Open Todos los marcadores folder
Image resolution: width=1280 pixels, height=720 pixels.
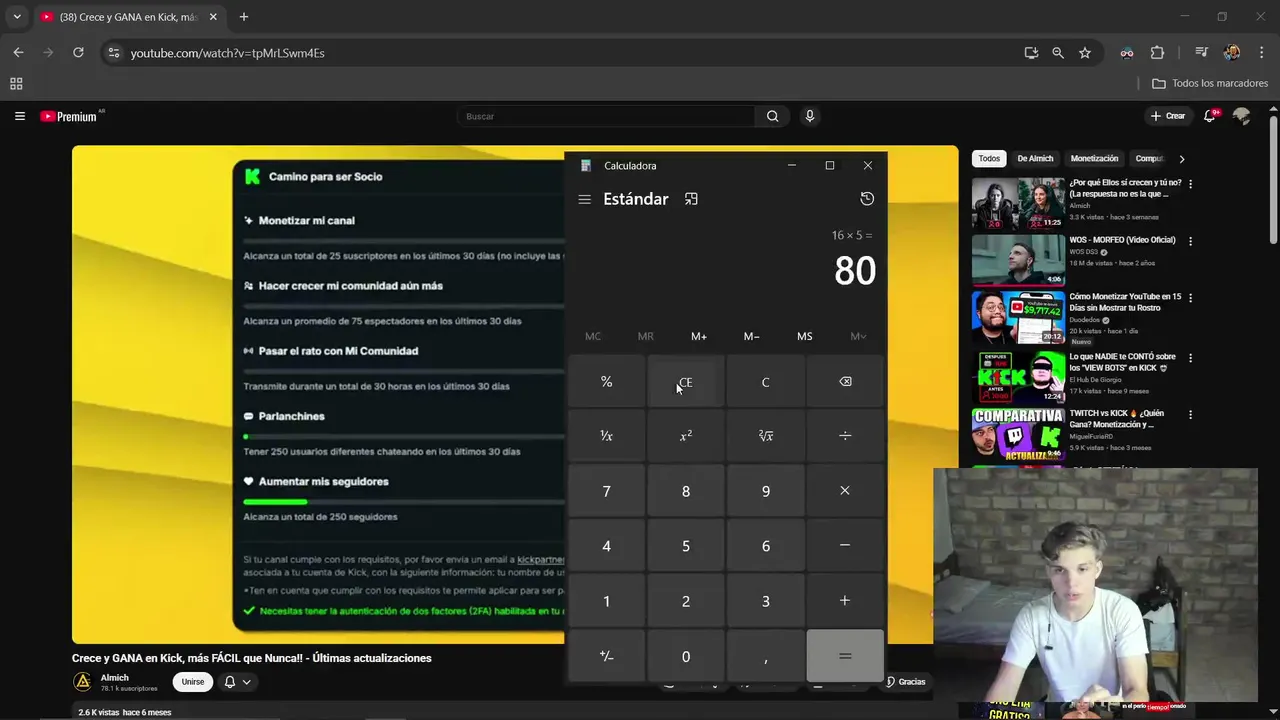pyautogui.click(x=1210, y=84)
